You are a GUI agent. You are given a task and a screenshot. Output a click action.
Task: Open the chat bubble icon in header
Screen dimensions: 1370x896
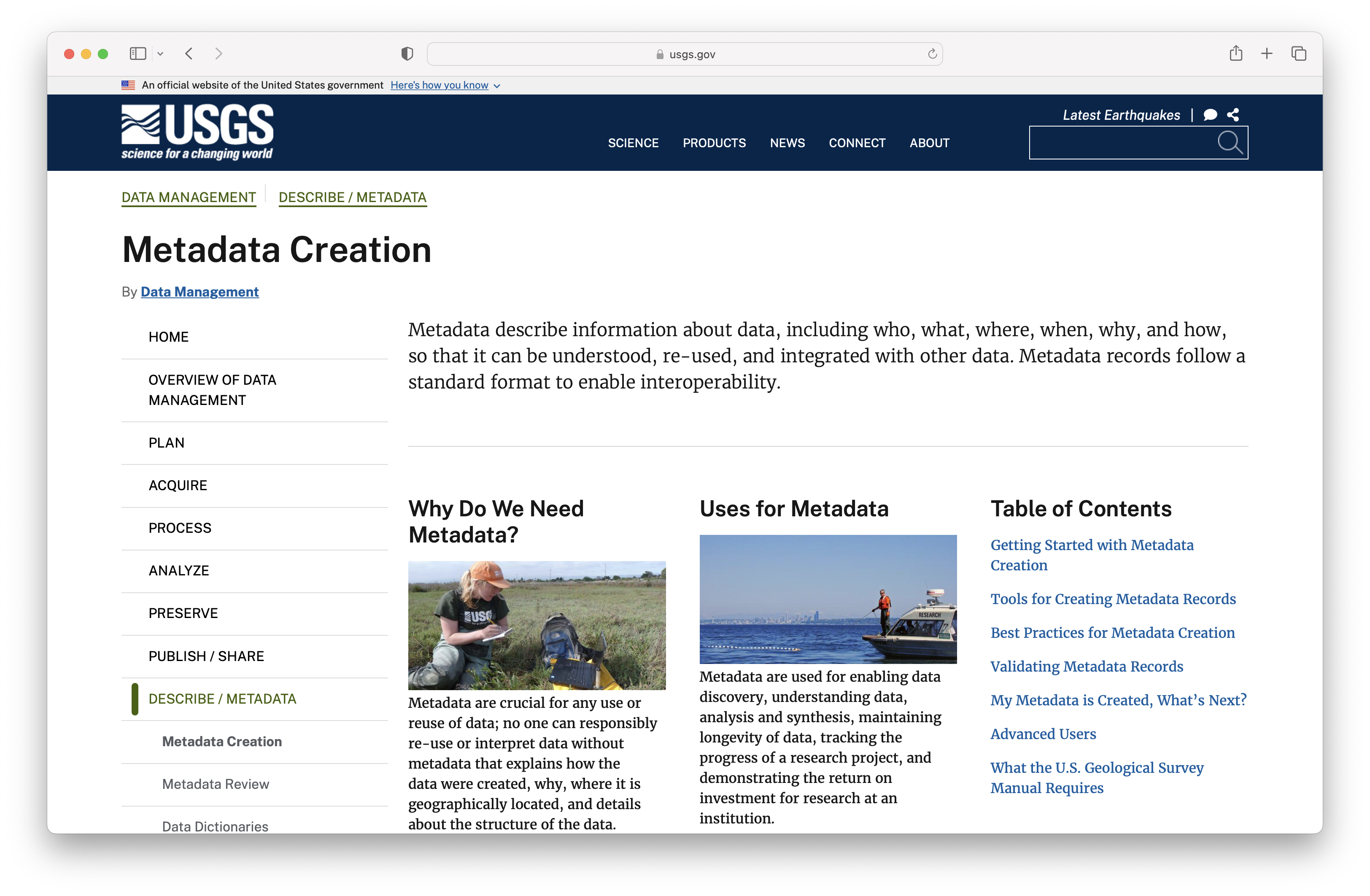point(1210,115)
